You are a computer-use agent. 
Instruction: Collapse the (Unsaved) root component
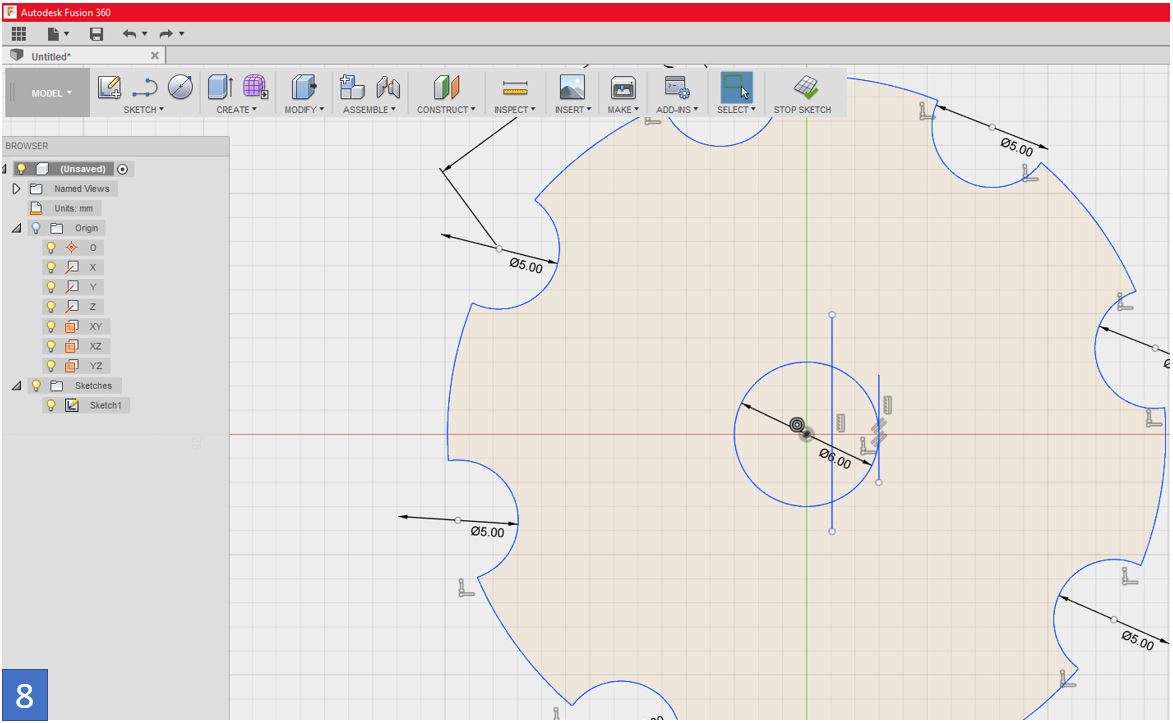point(4,169)
